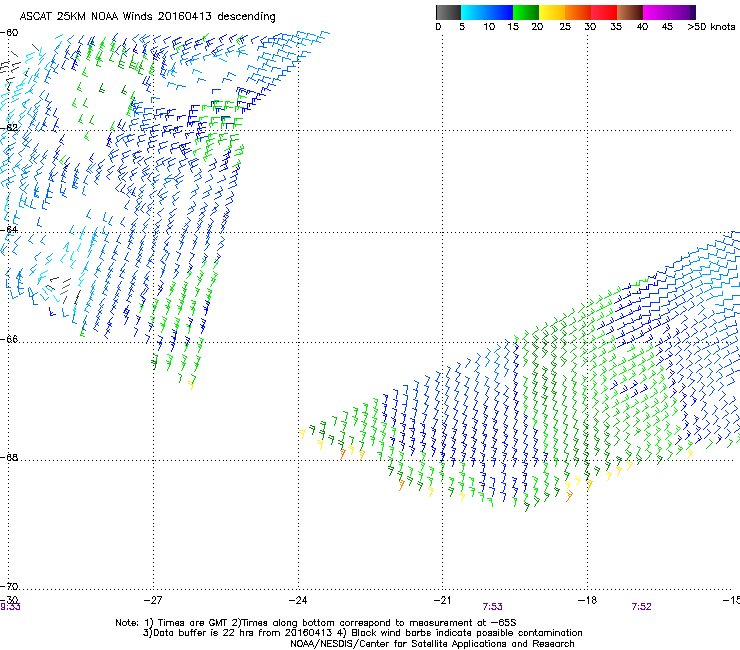The image size is (740, 650).
Task: Click the '25' label under the color bar
Action: 565,27
